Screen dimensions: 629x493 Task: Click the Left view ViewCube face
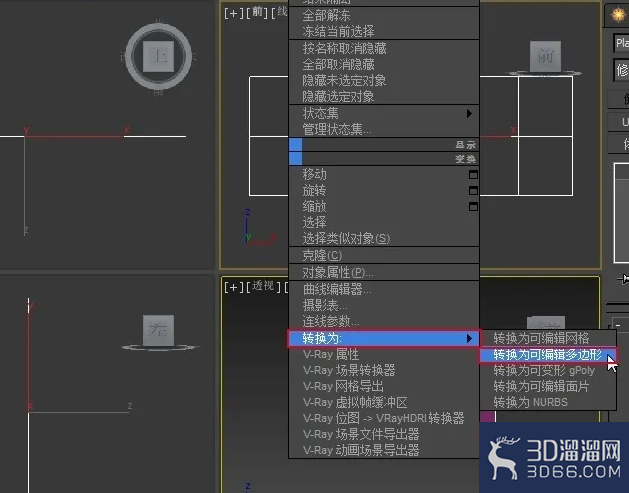coord(158,330)
